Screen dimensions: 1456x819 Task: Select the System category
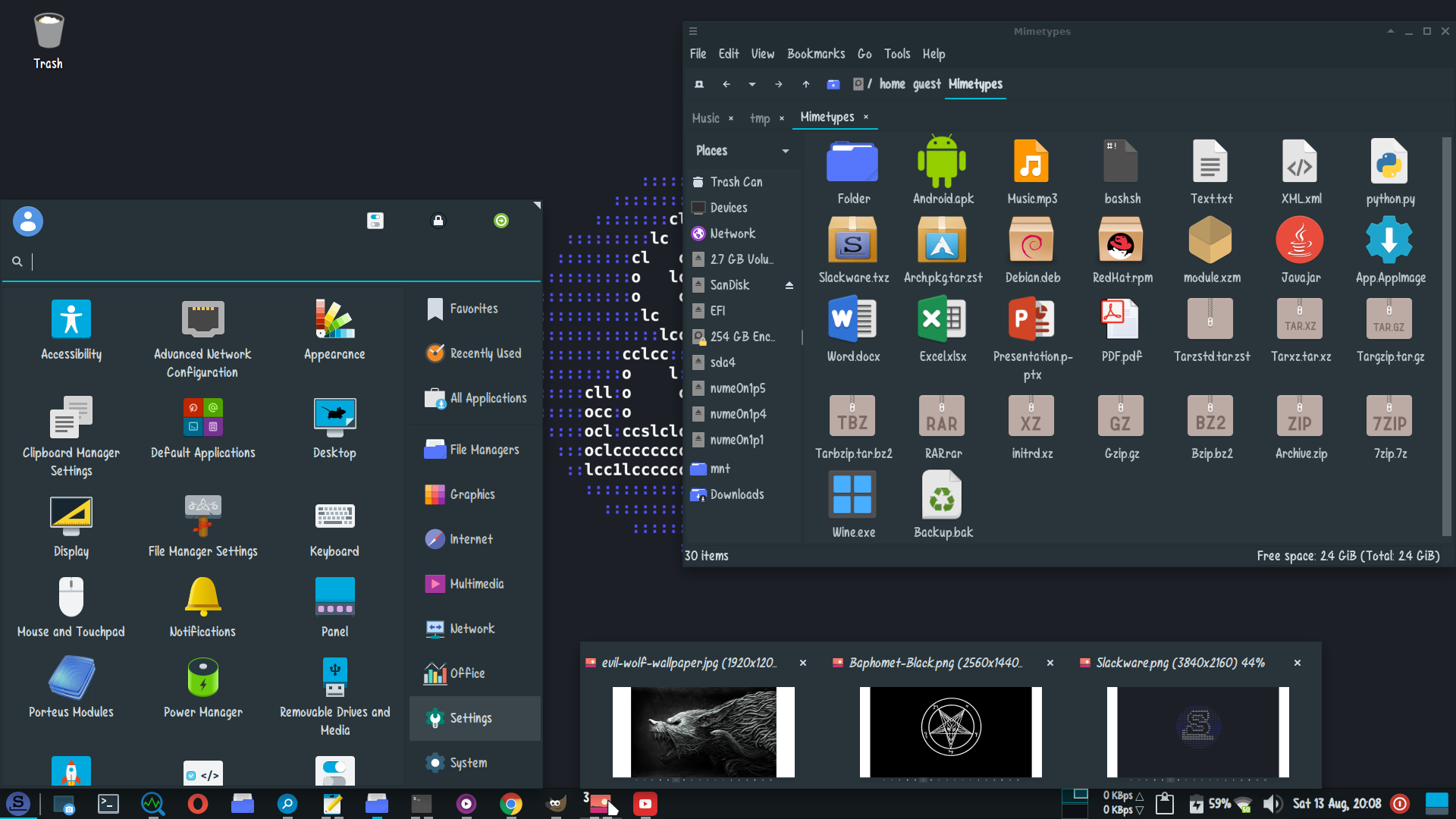coord(475,763)
